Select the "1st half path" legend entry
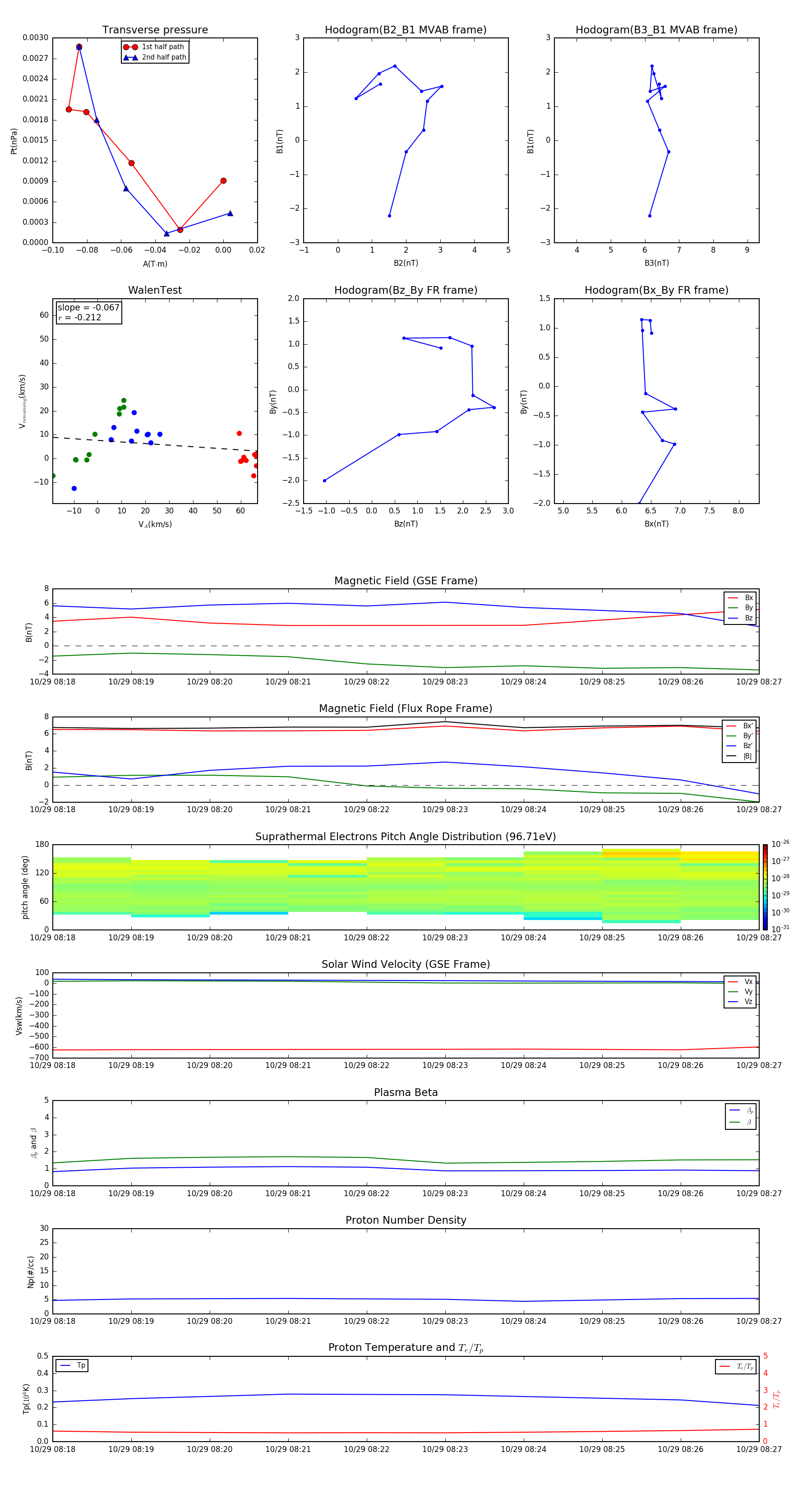 point(154,47)
